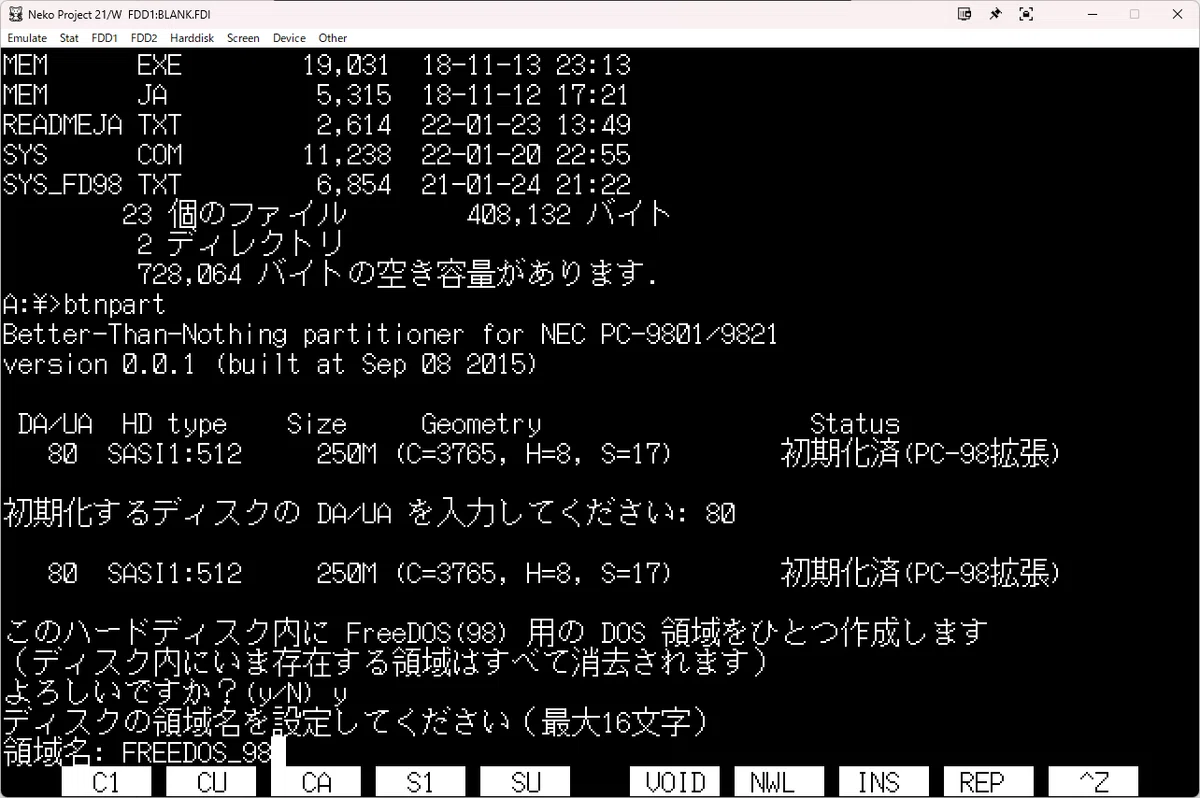Click the 'Geometry' column header
This screenshot has width=1200, height=798.
click(x=481, y=424)
